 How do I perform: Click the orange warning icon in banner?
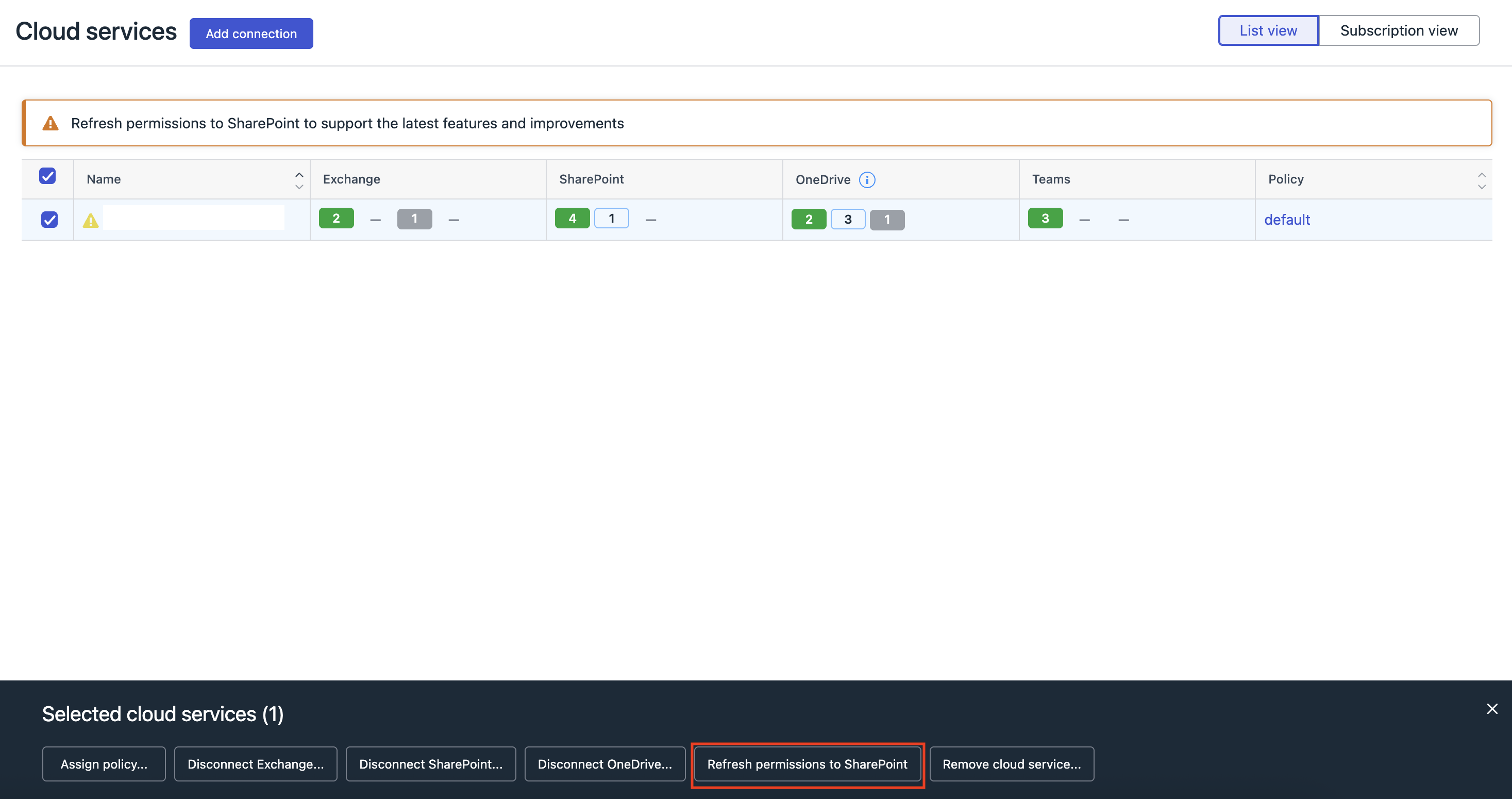pos(51,123)
